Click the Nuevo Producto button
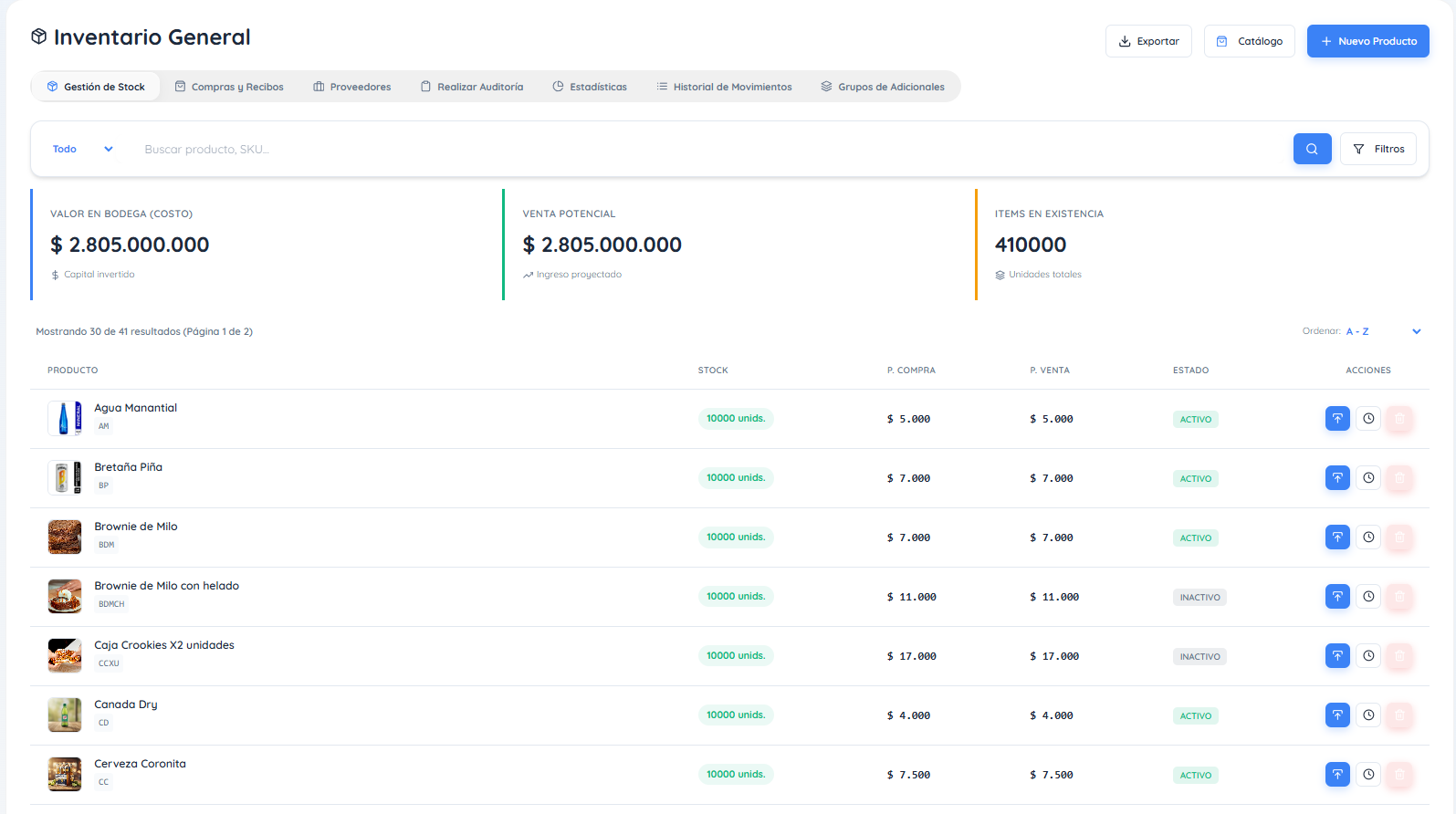This screenshot has width=1456, height=814. click(x=1368, y=41)
